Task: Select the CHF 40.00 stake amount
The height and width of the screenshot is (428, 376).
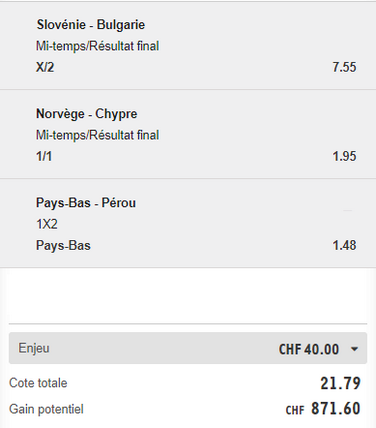Action: coord(309,349)
